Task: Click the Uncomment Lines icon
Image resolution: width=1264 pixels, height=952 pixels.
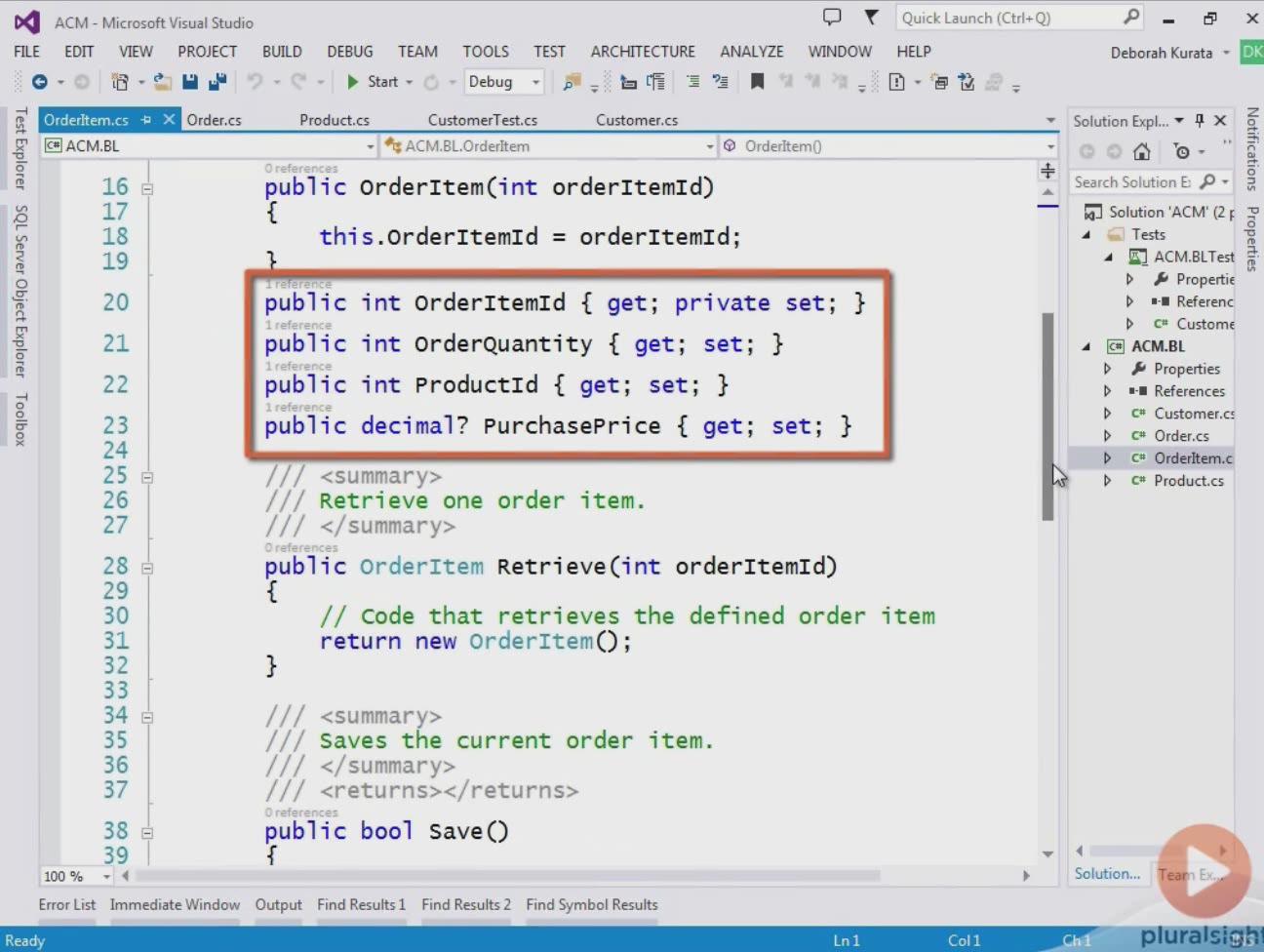Action: 720,82
